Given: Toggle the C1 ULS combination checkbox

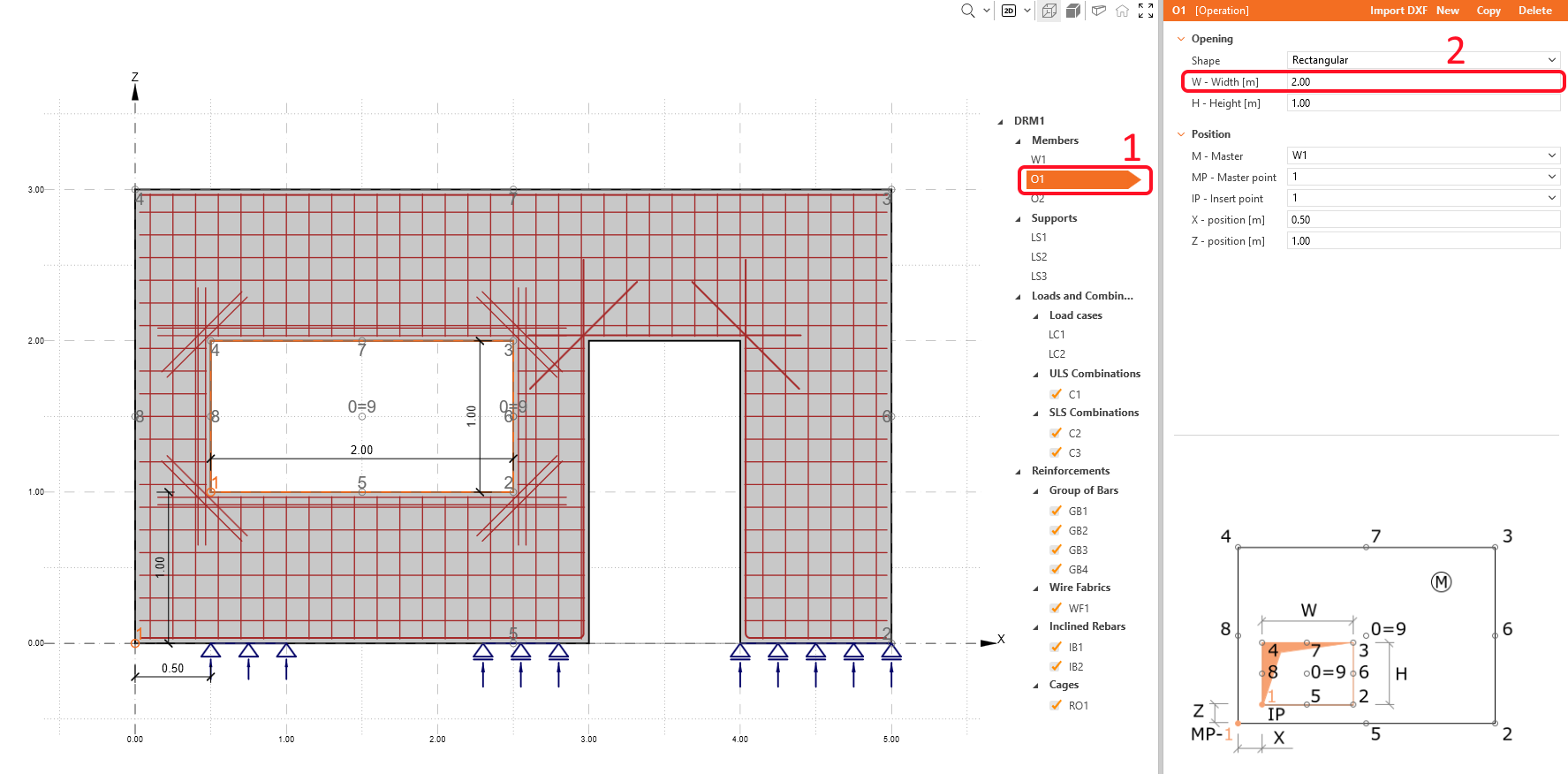Looking at the screenshot, I should (1056, 394).
